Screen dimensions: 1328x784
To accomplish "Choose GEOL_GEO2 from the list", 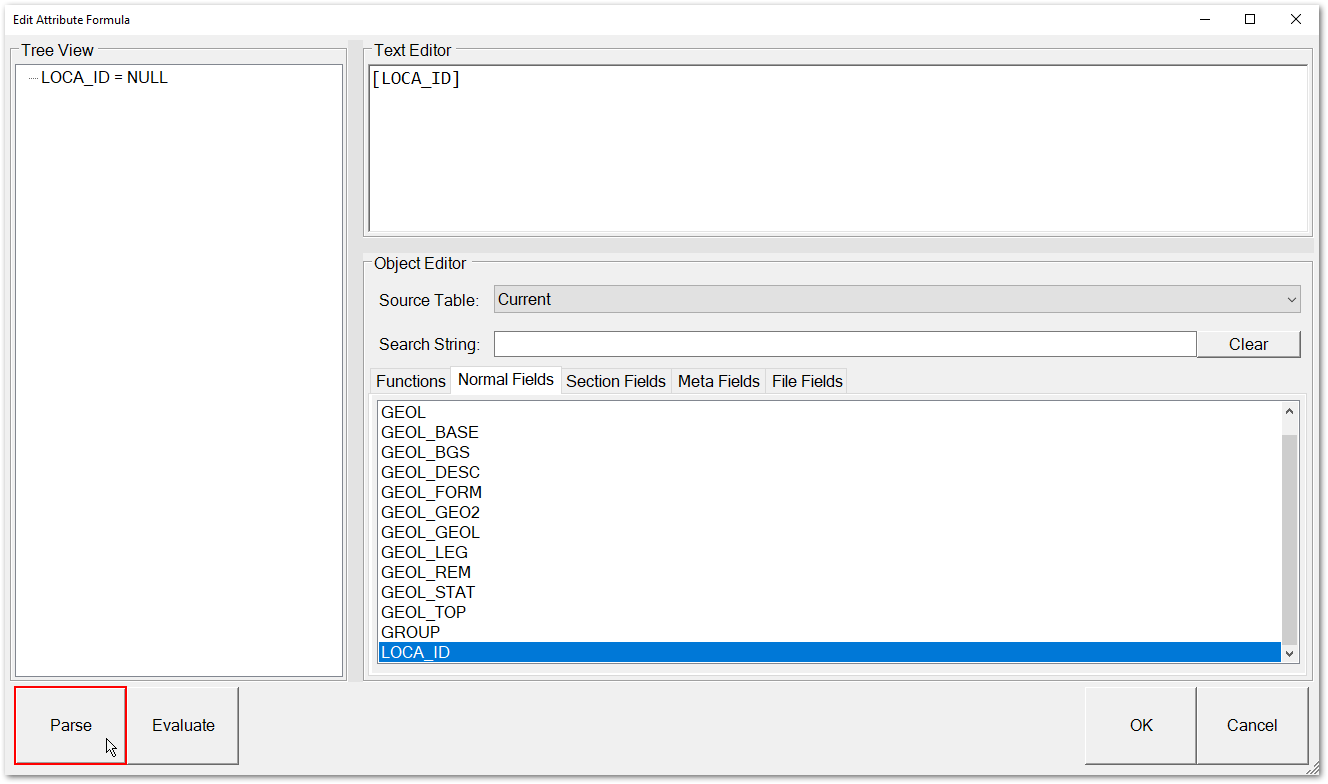I will [x=829, y=512].
